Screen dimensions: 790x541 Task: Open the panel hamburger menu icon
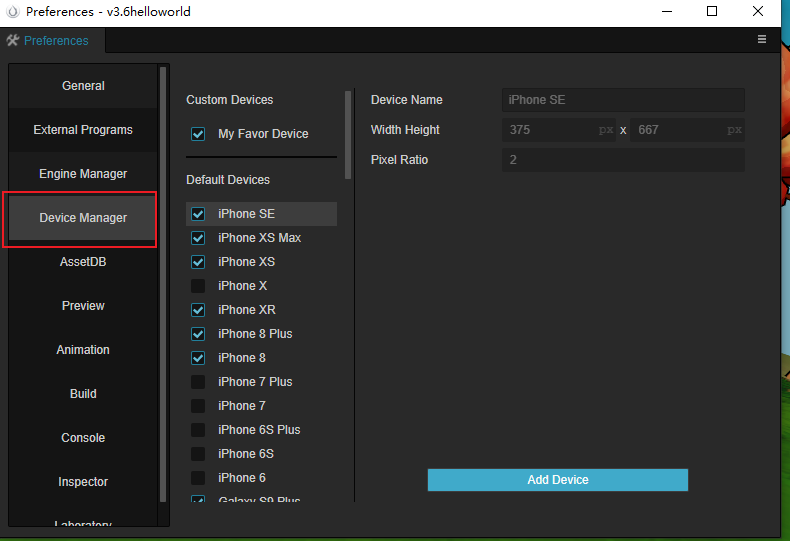click(x=762, y=39)
